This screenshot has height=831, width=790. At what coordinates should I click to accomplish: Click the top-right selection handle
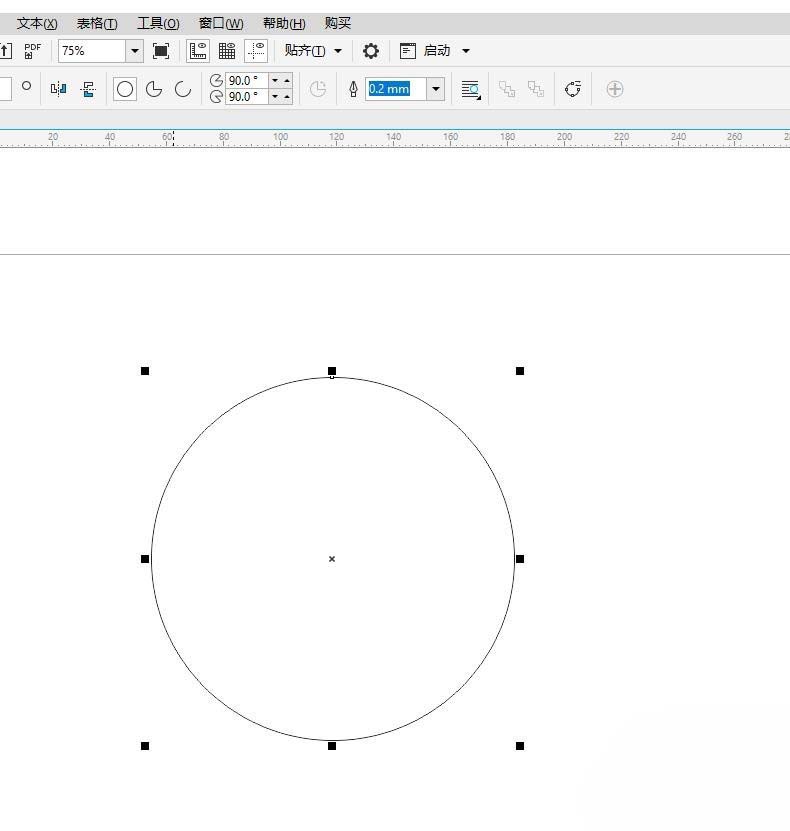tap(520, 371)
